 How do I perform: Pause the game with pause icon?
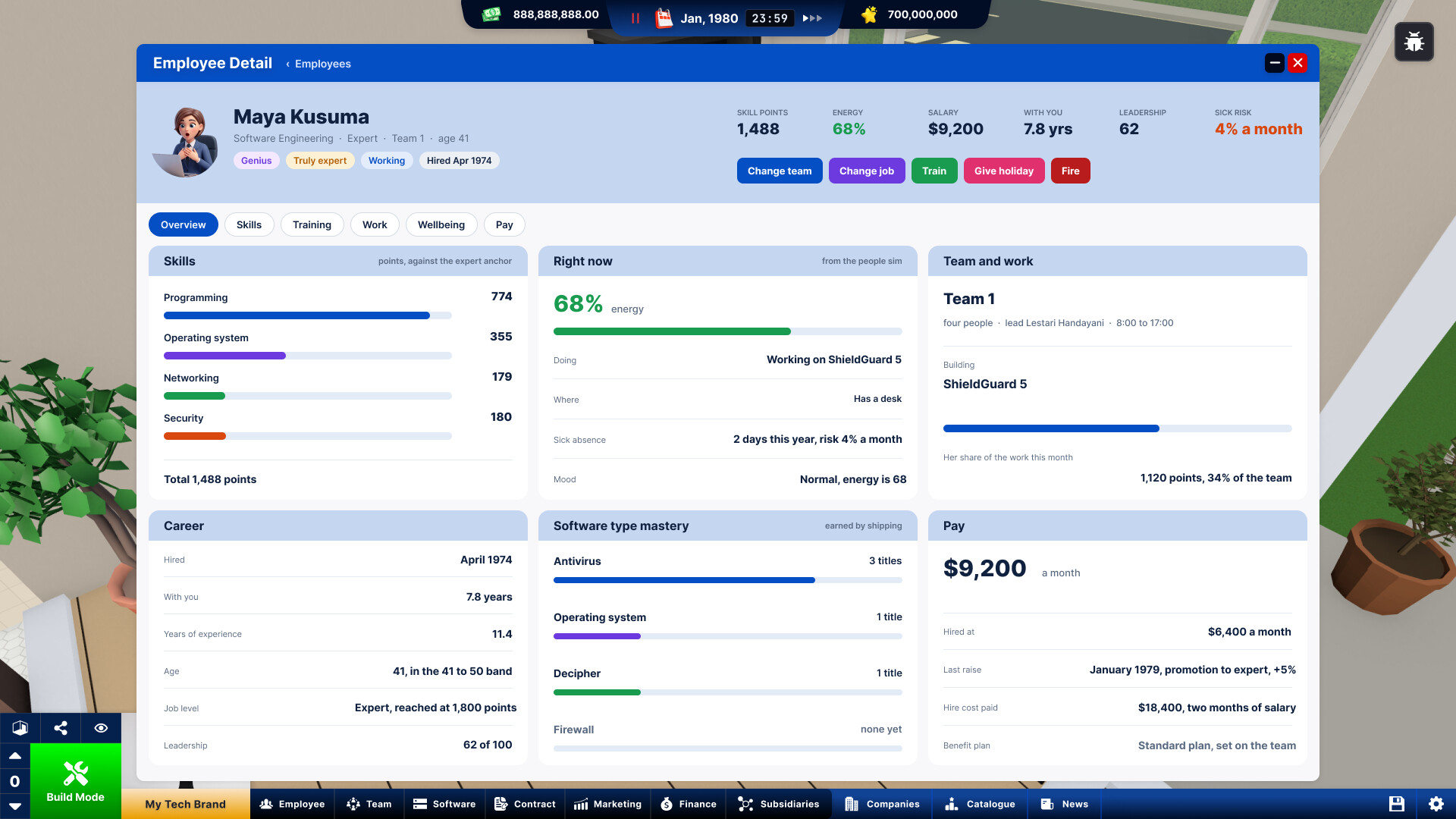(x=635, y=18)
